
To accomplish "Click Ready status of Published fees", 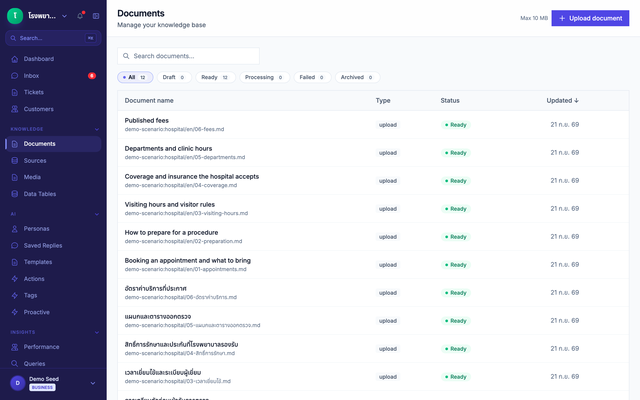I will (x=456, y=125).
